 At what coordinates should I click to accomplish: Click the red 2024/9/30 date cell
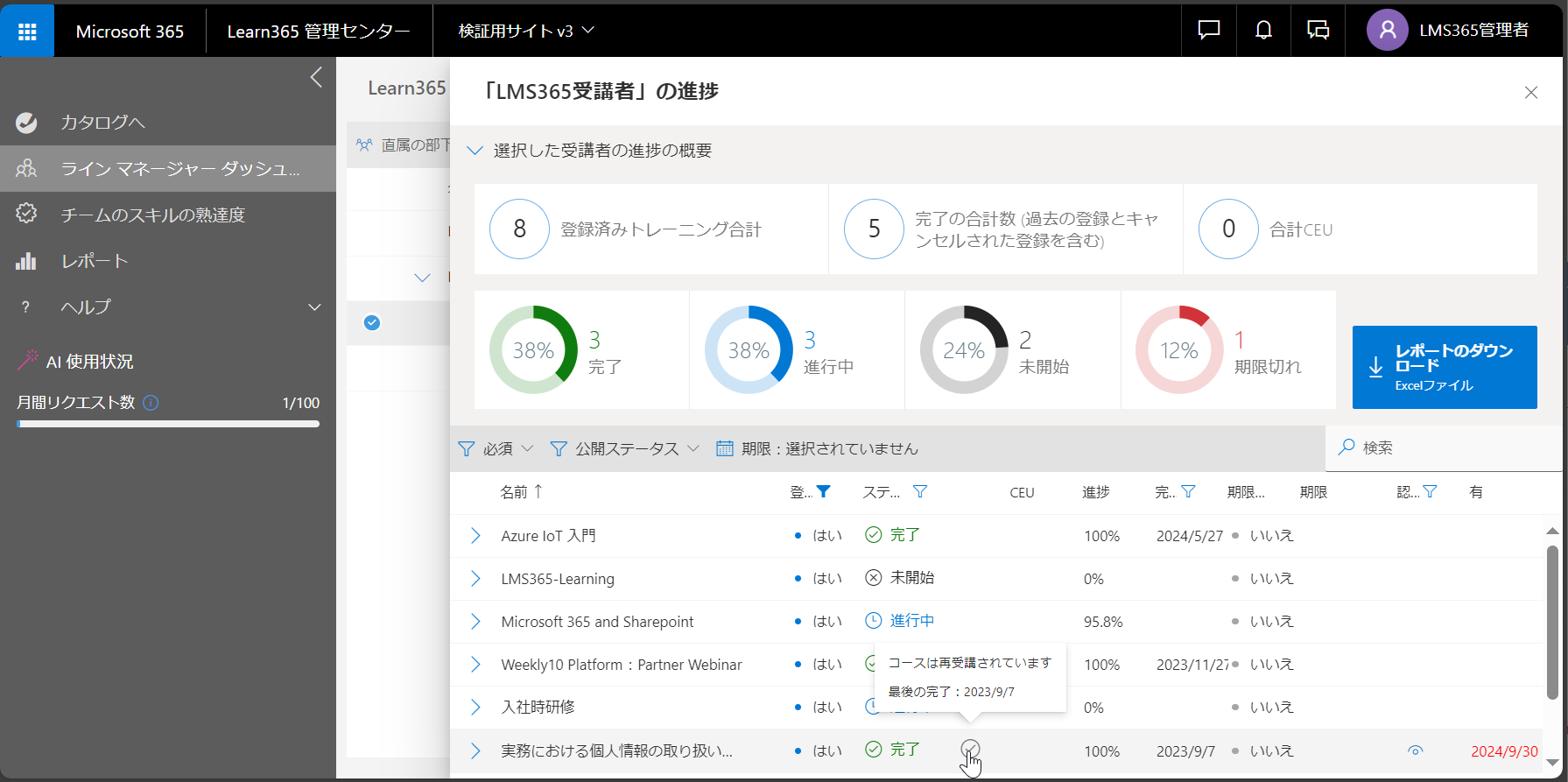coord(1504,751)
